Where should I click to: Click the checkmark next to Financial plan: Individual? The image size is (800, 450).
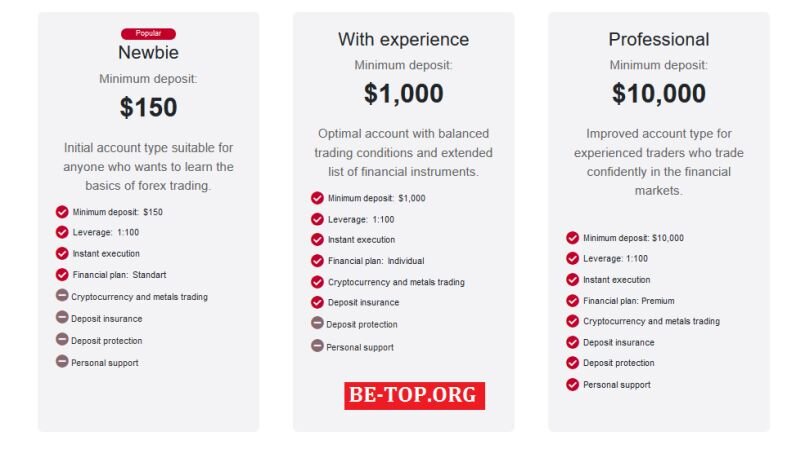click(317, 261)
